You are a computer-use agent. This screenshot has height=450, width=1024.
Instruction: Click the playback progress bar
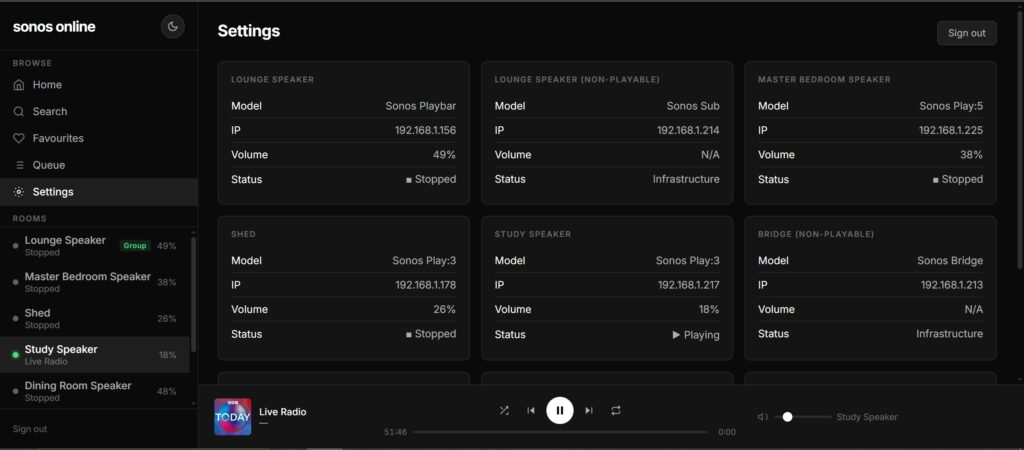pos(560,432)
